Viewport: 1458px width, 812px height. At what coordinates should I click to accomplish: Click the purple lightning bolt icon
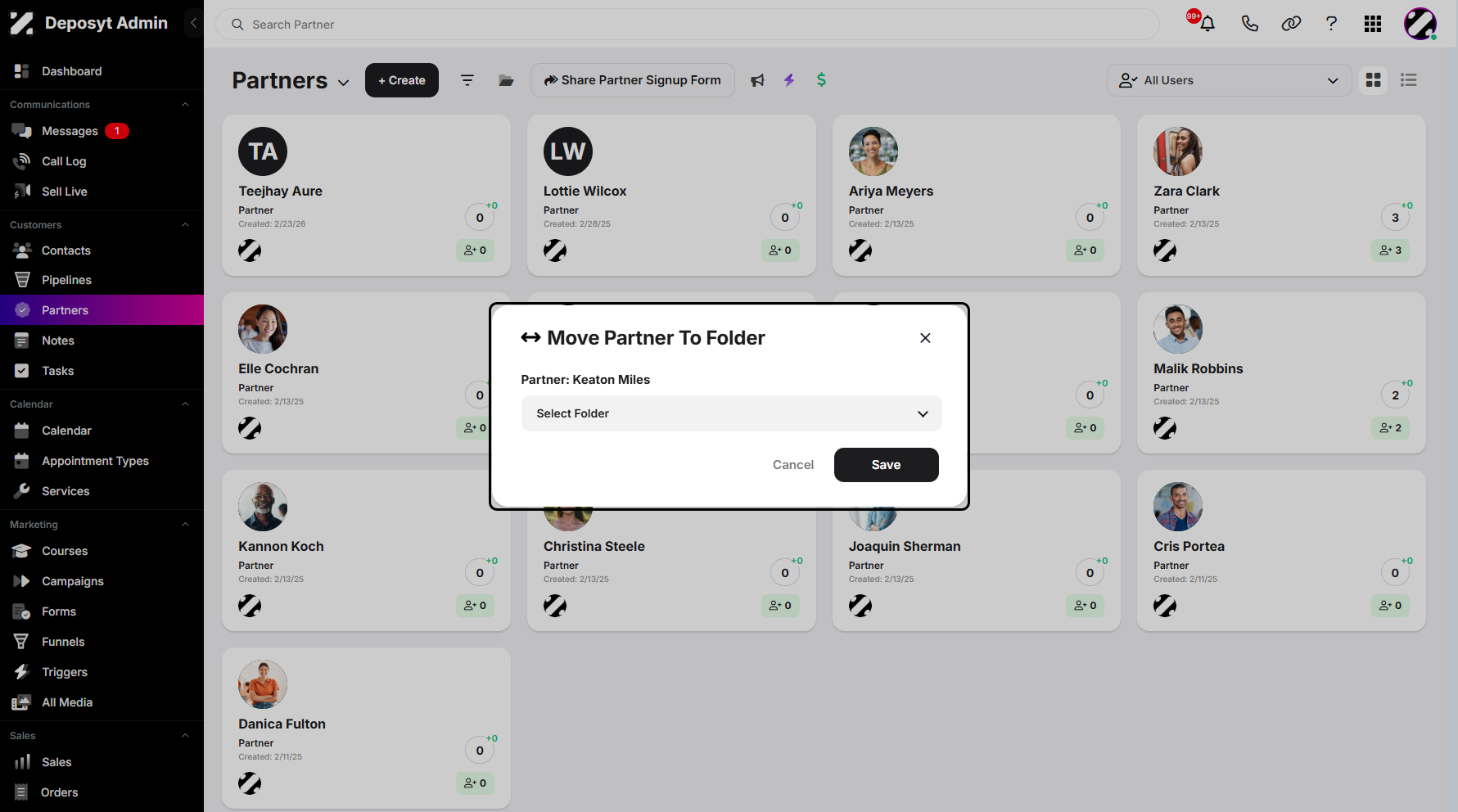[789, 80]
